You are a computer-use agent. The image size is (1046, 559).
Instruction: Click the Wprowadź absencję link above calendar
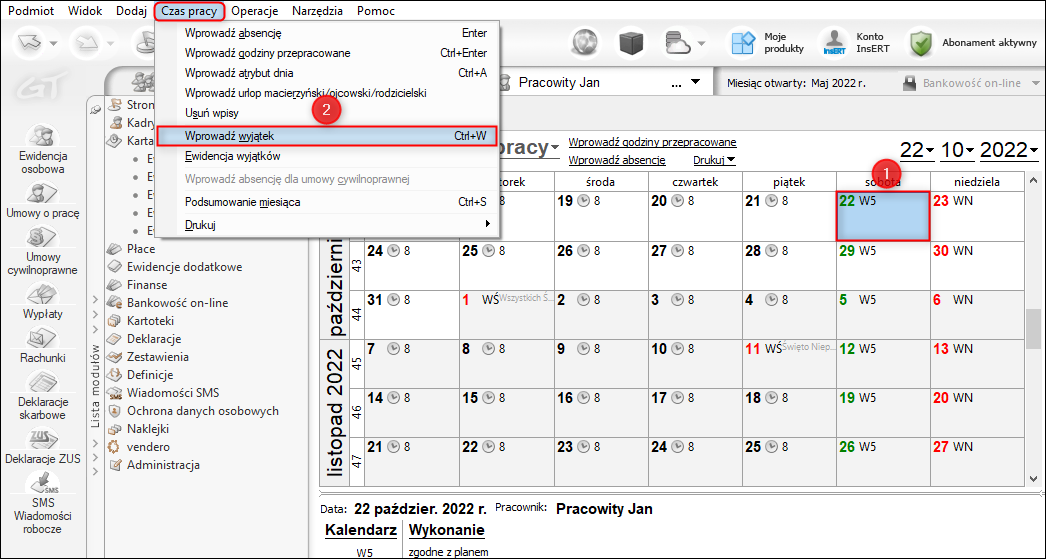pos(617,160)
